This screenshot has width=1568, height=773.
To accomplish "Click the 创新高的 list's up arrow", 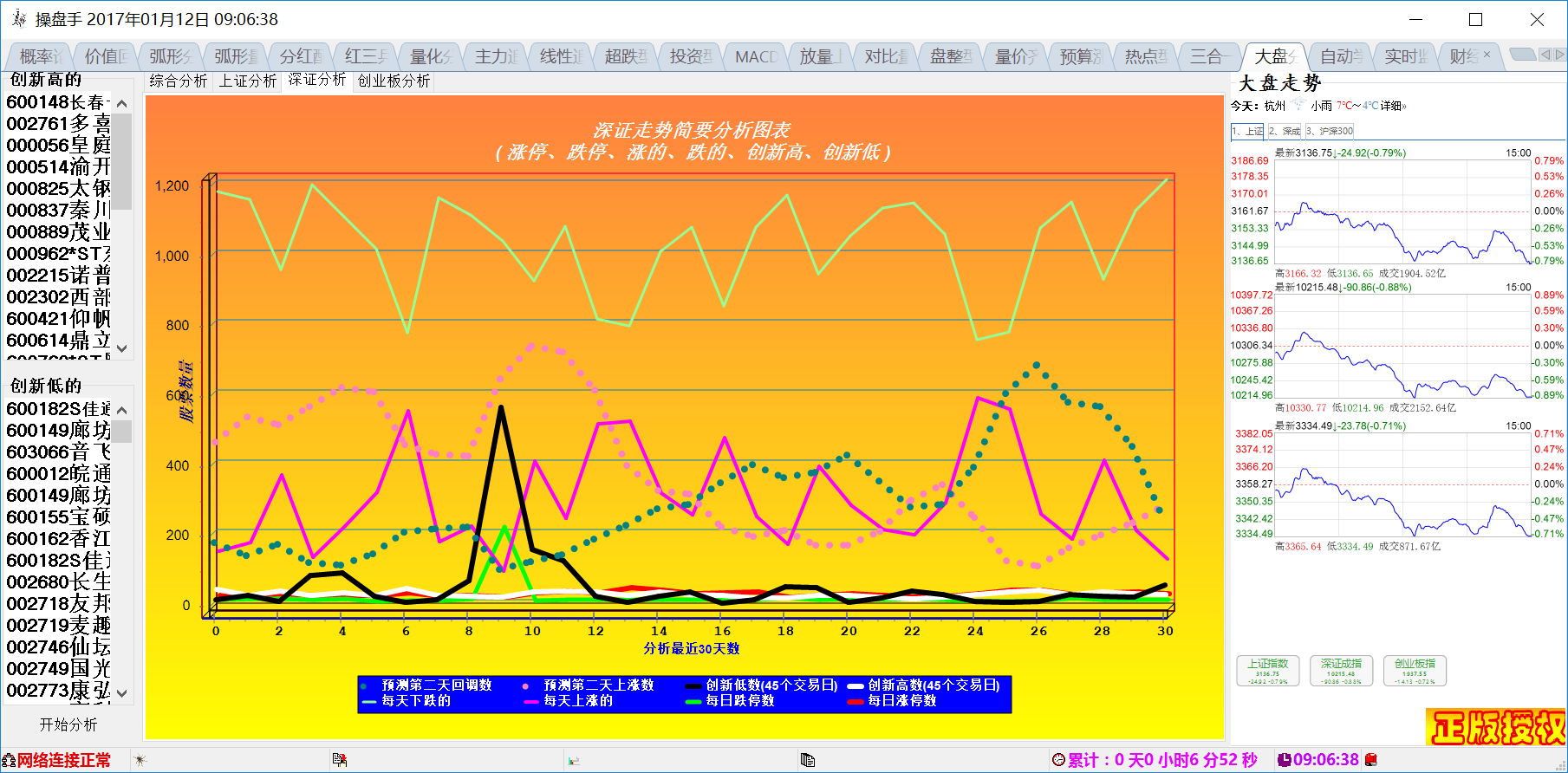I will coord(122,103).
